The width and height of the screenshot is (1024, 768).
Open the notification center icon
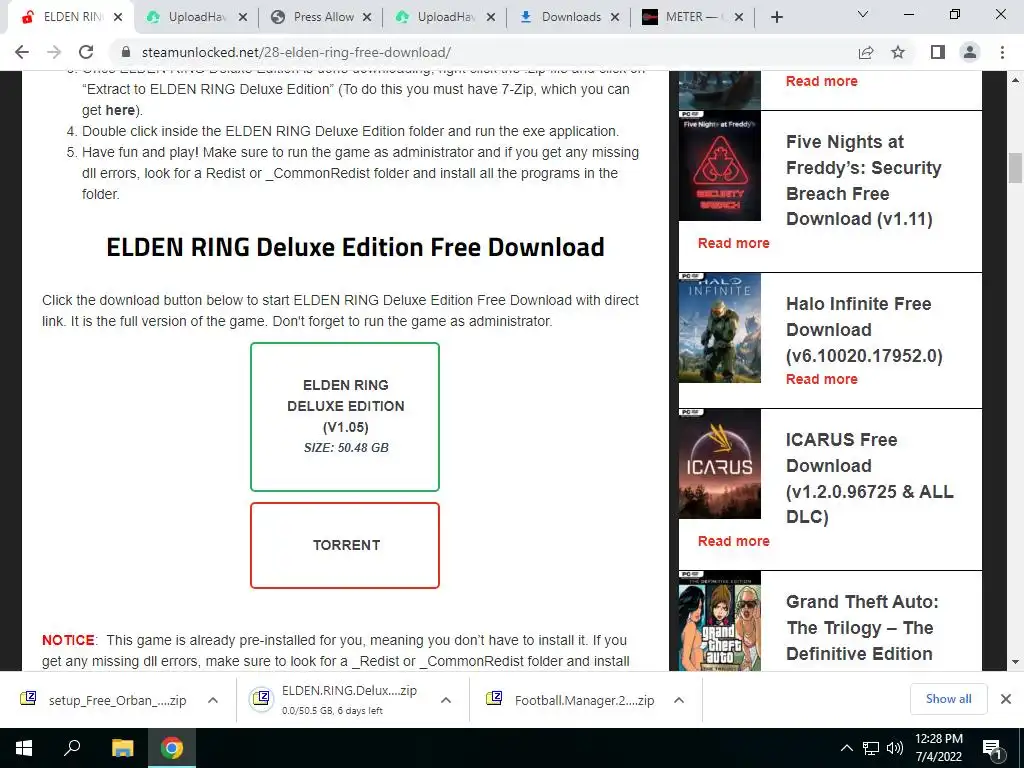click(993, 748)
